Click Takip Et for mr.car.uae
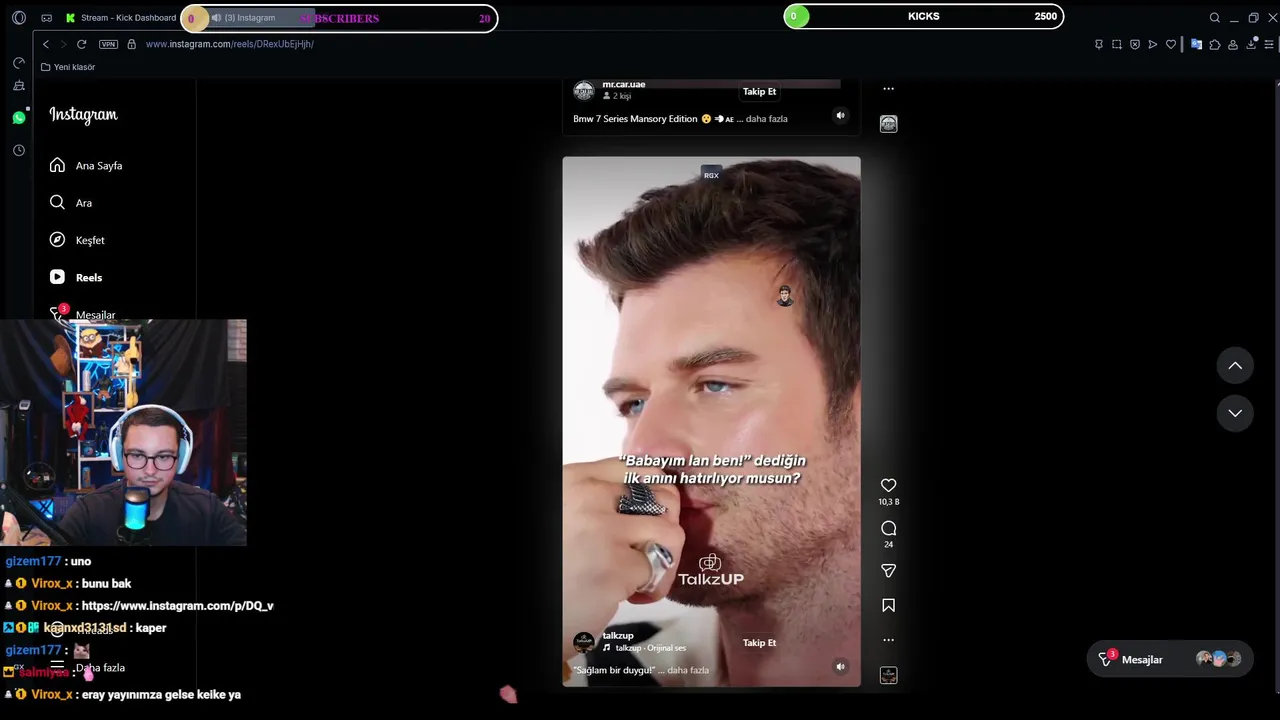Viewport: 1280px width, 720px height. pos(759,91)
